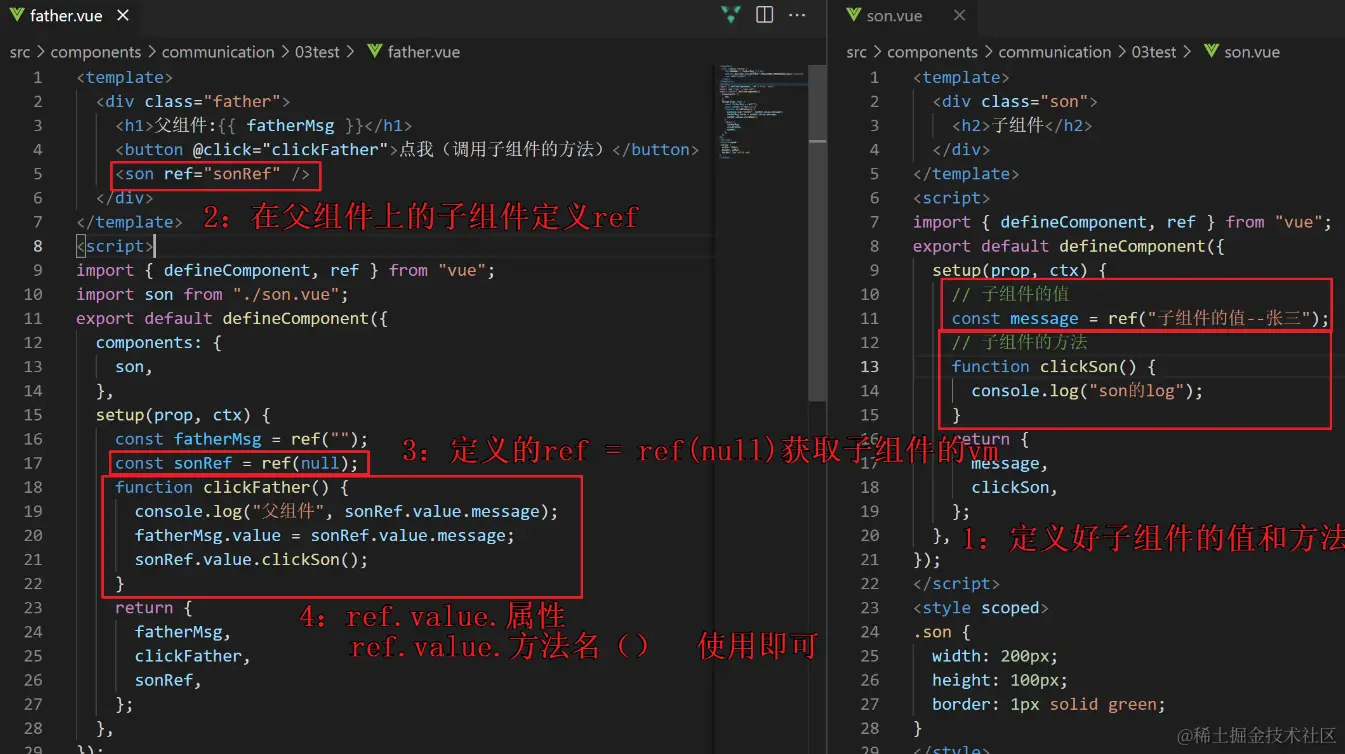Close the son.vue tab
This screenshot has width=1345, height=754.
[959, 16]
